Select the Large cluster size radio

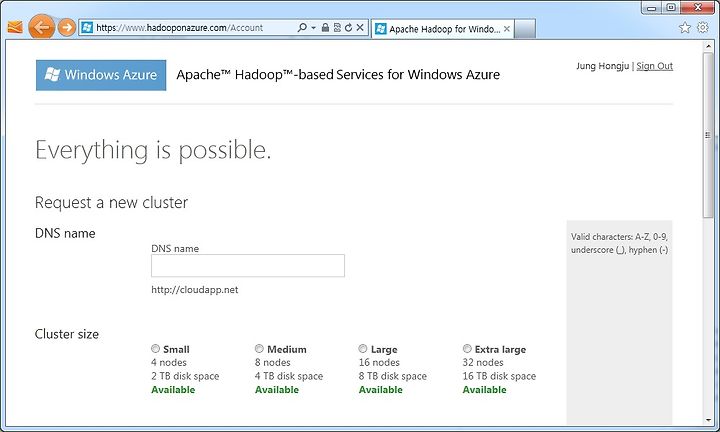pos(363,348)
